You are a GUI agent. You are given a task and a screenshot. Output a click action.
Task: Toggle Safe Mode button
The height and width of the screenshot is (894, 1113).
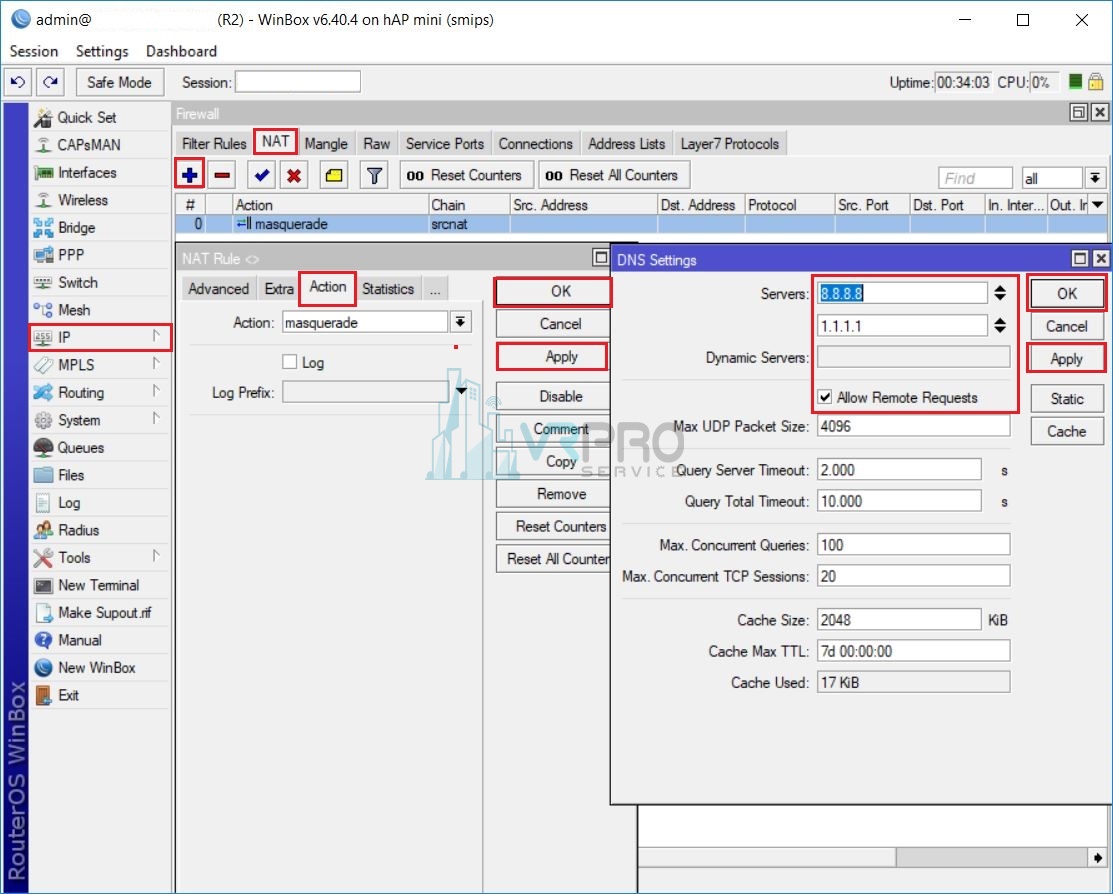pos(119,82)
